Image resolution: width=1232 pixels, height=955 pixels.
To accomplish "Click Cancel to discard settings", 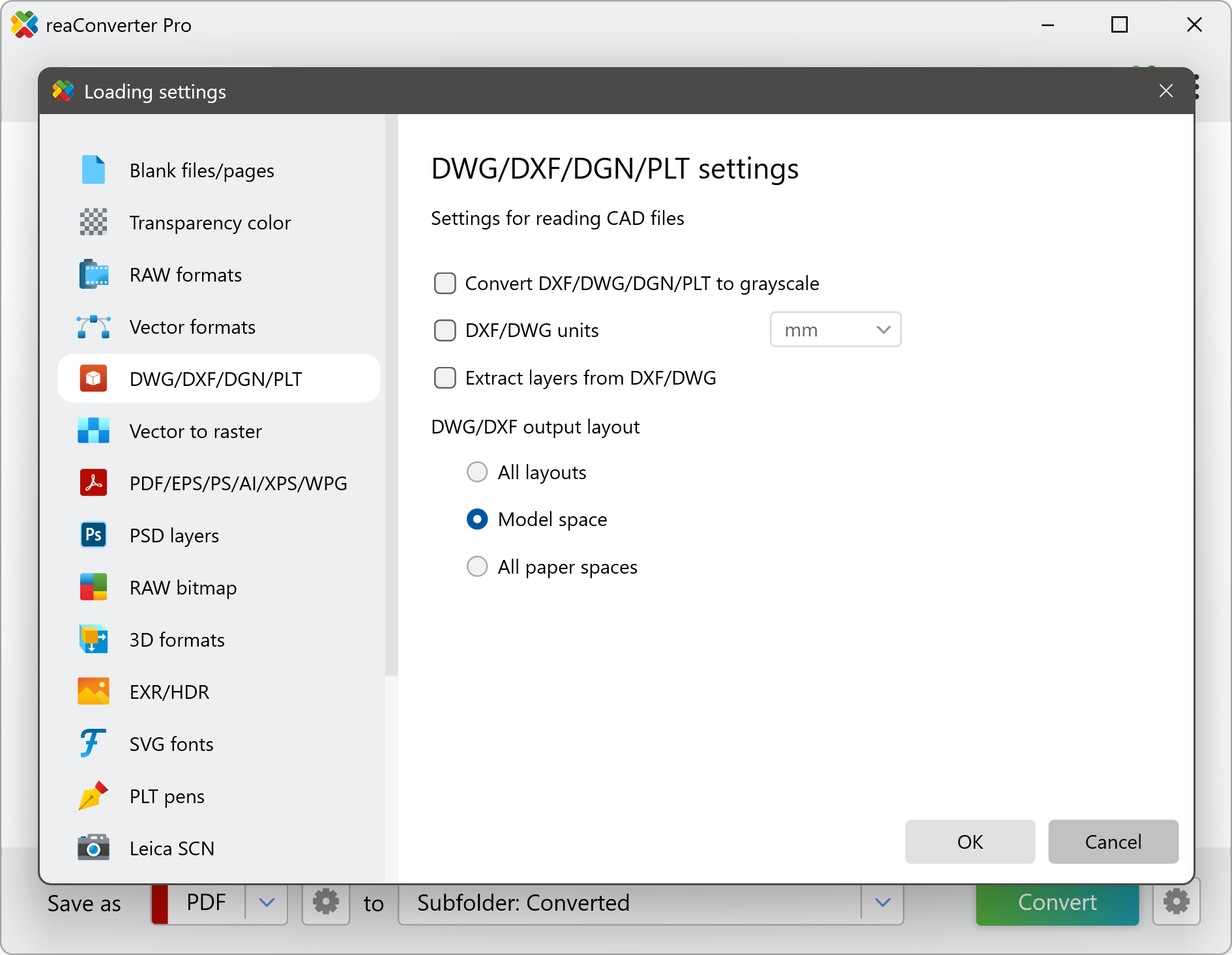I will click(1113, 842).
